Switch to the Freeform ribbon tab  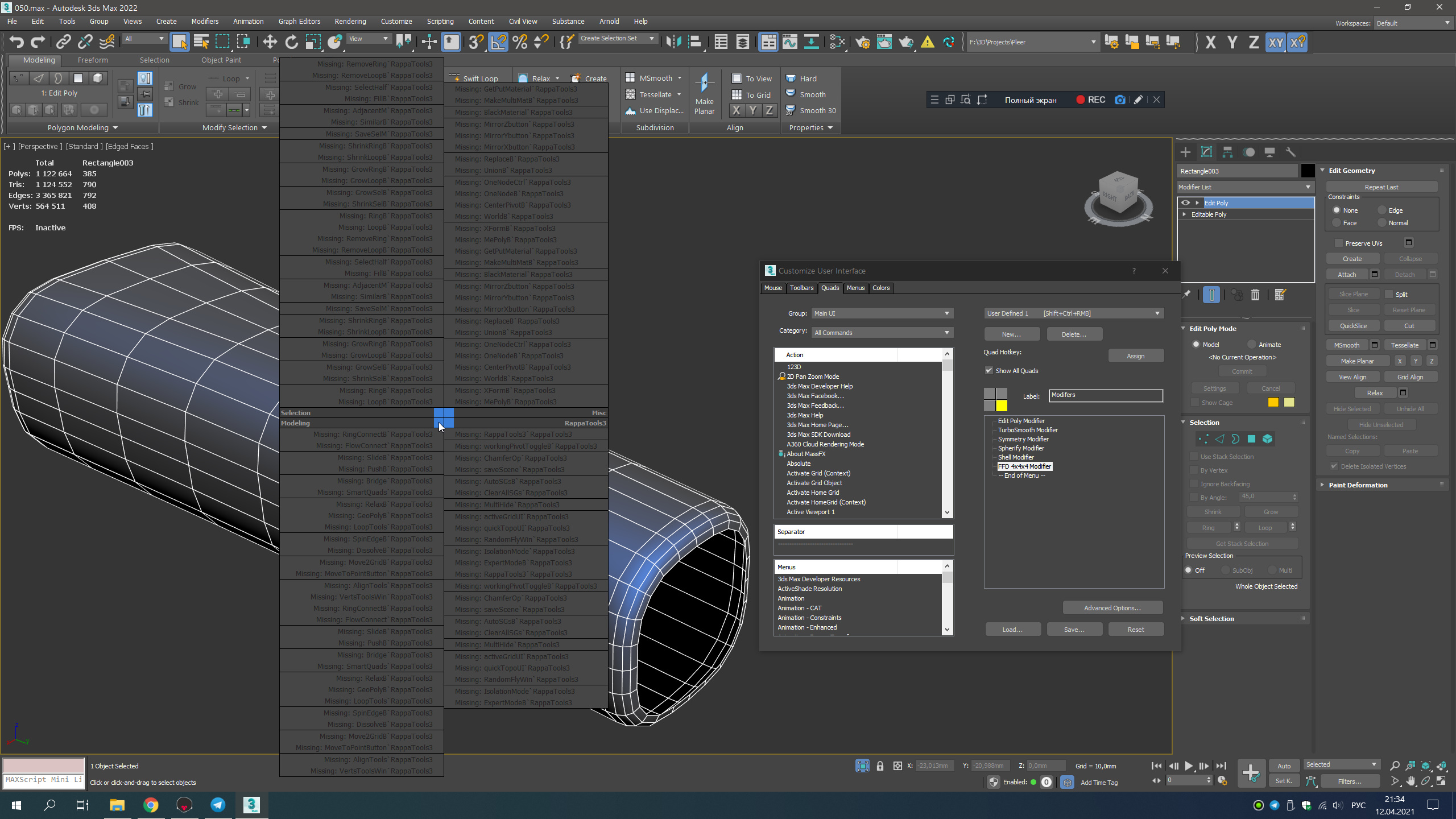[93, 60]
